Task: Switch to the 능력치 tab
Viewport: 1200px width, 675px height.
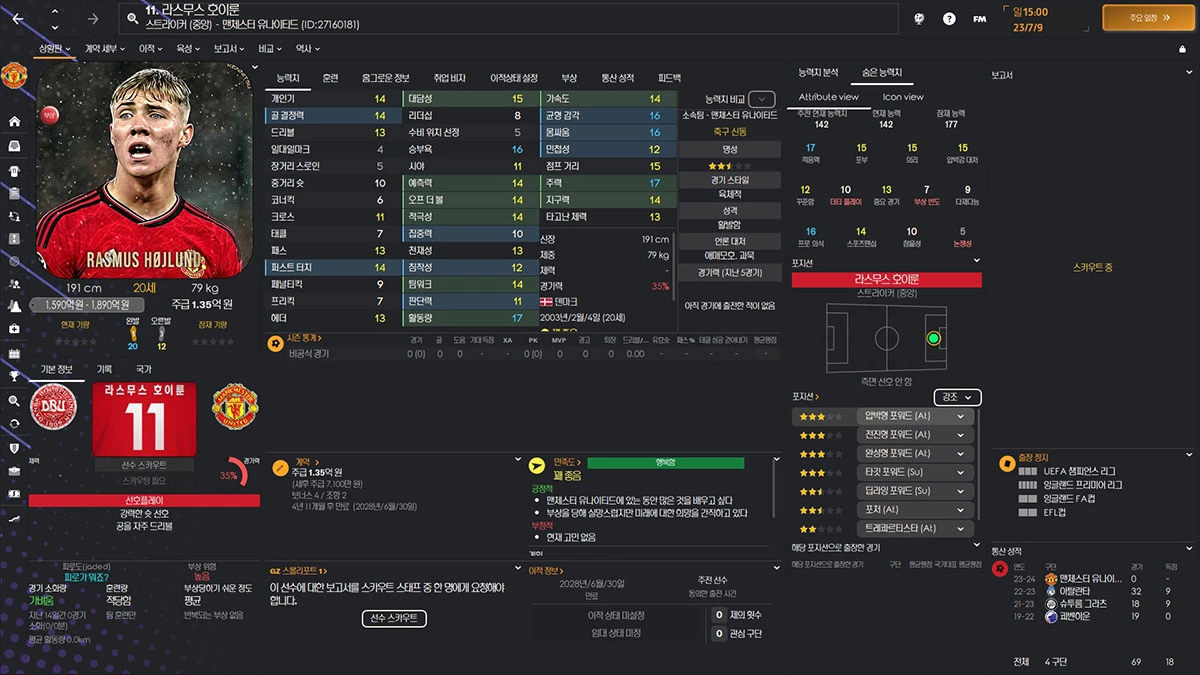Action: click(288, 77)
